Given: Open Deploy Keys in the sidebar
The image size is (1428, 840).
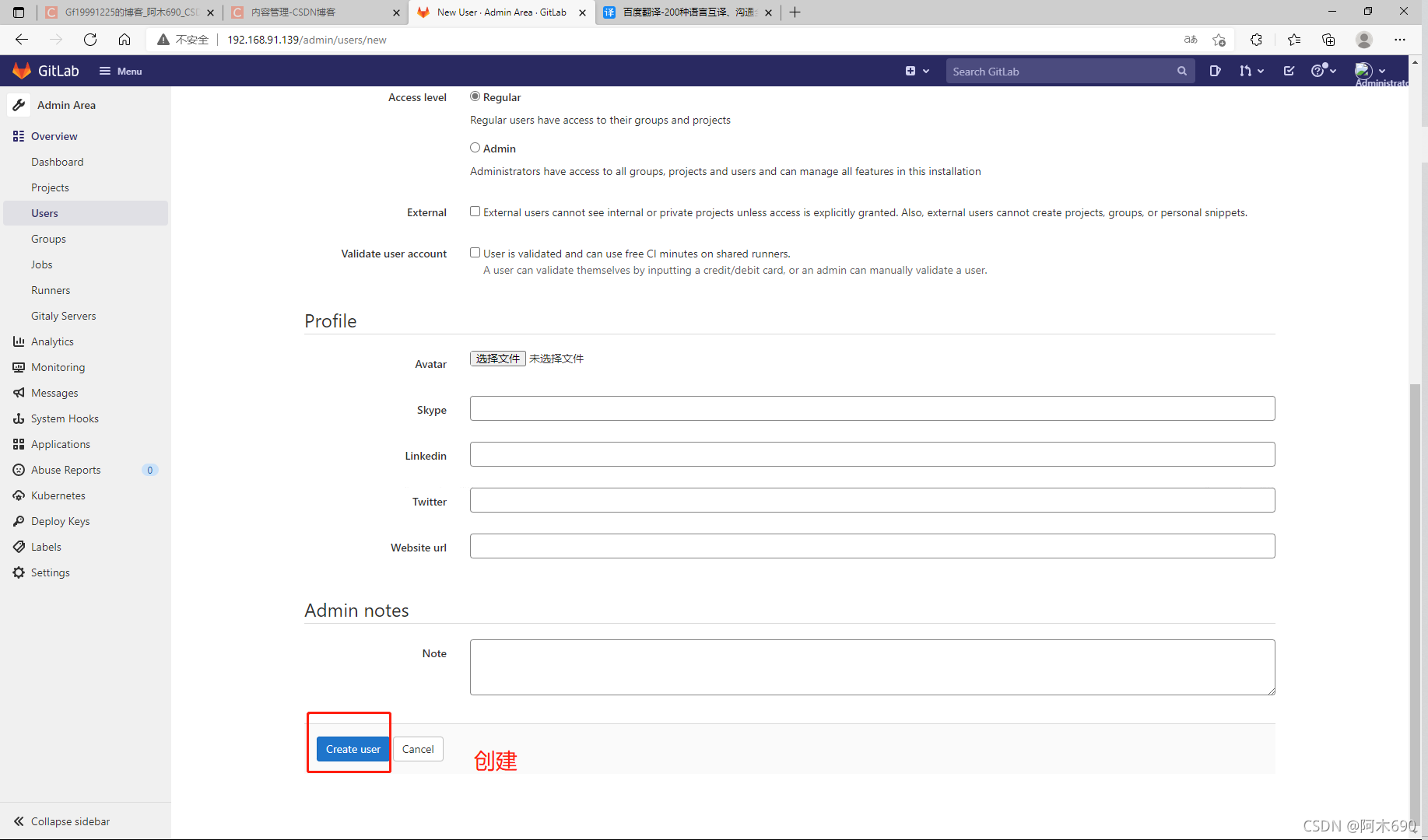Looking at the screenshot, I should tap(60, 520).
